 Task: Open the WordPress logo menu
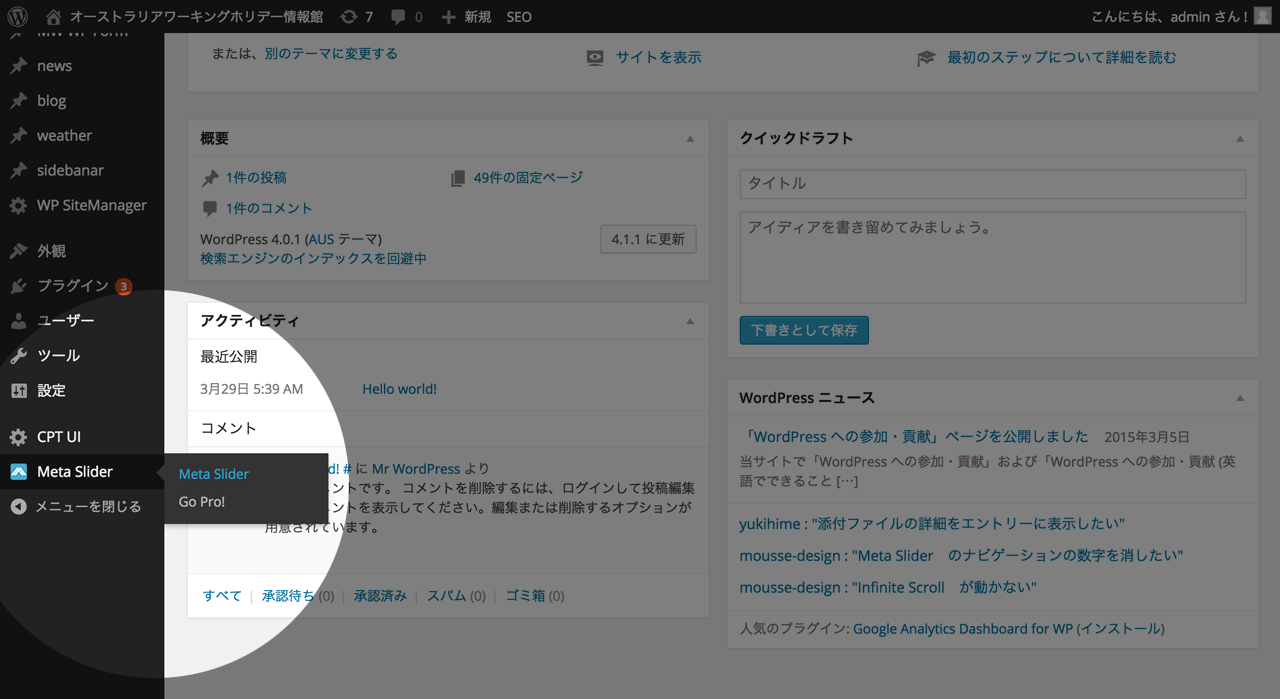[17, 16]
